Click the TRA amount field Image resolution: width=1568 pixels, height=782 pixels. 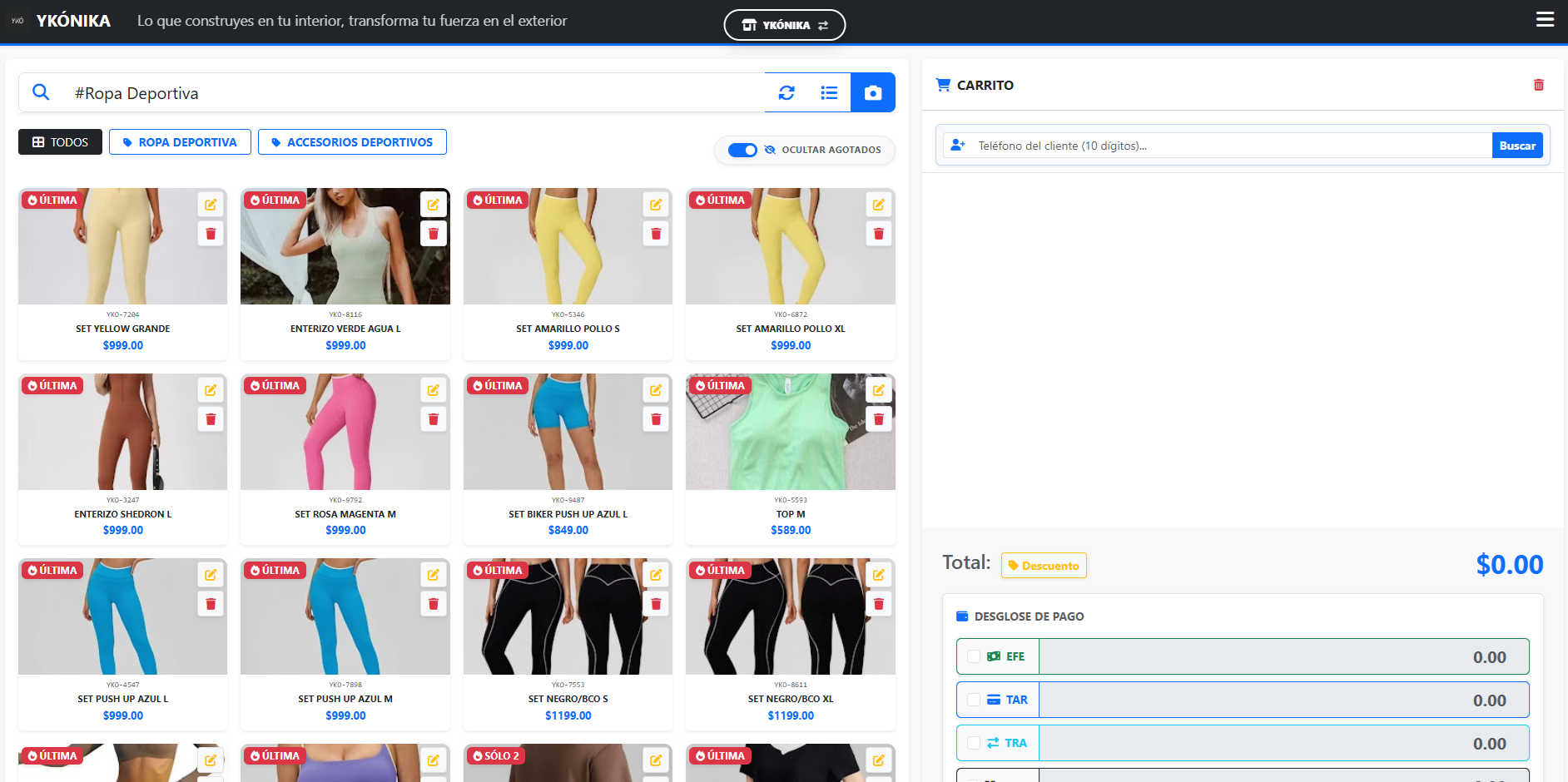1283,743
